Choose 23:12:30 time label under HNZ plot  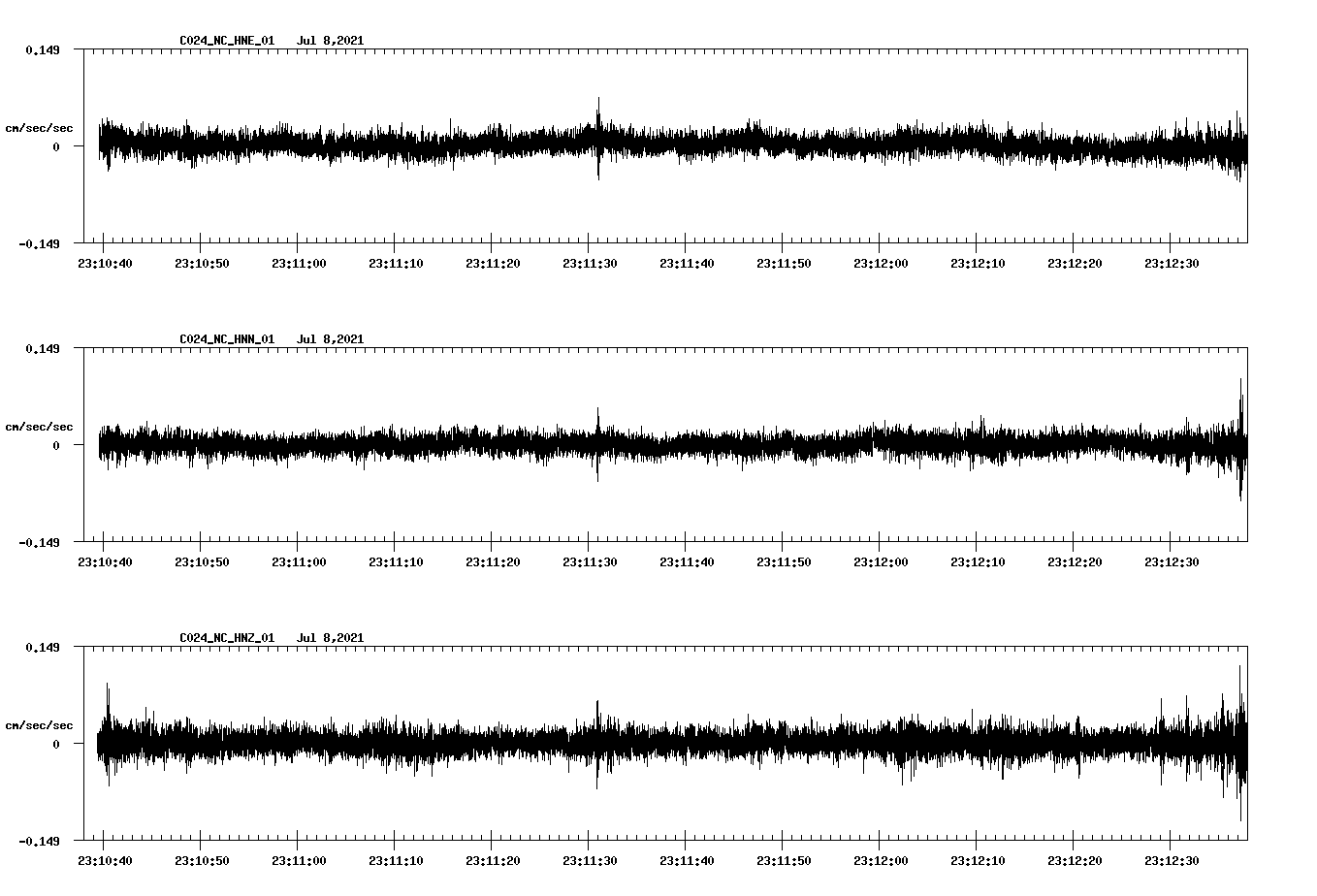tap(1172, 861)
